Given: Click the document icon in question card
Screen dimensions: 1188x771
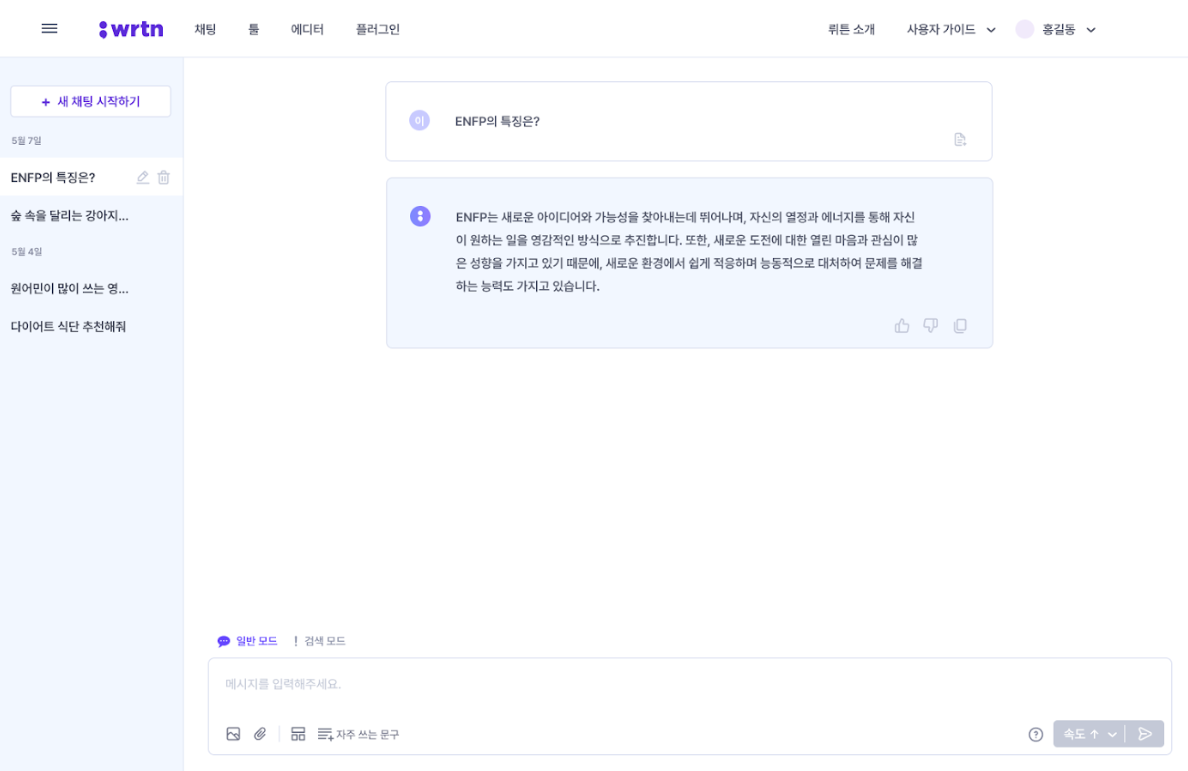Looking at the screenshot, I should pyautogui.click(x=960, y=139).
